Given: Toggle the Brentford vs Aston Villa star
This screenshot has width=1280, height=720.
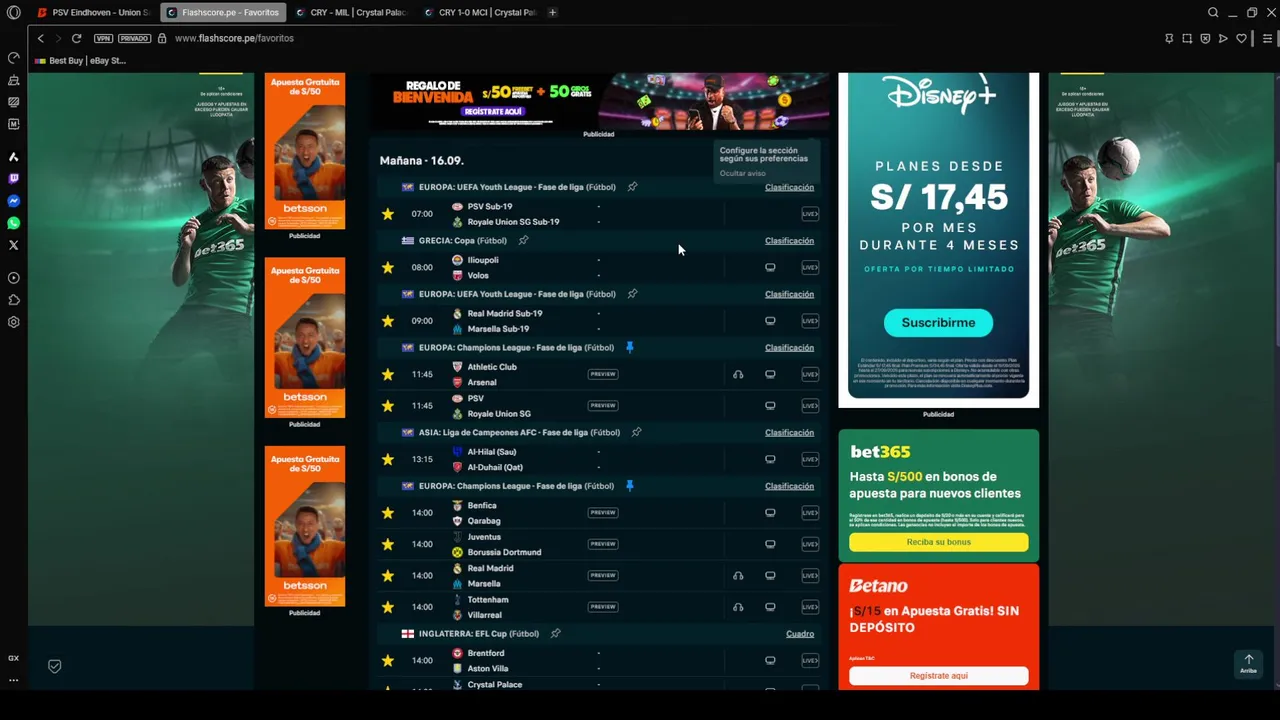Looking at the screenshot, I should coord(388,660).
